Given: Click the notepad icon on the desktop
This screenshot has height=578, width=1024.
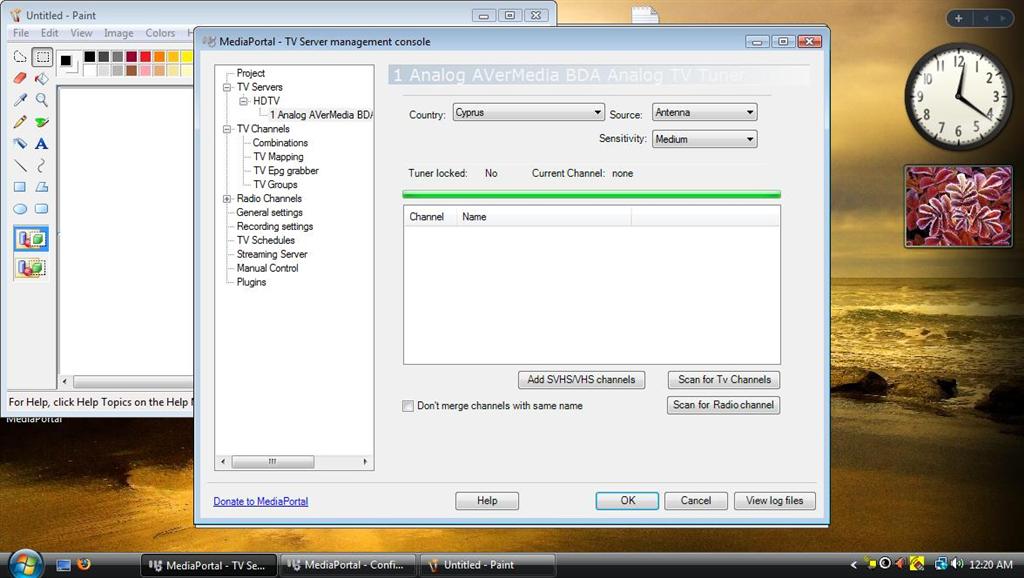Looking at the screenshot, I should pos(645,14).
